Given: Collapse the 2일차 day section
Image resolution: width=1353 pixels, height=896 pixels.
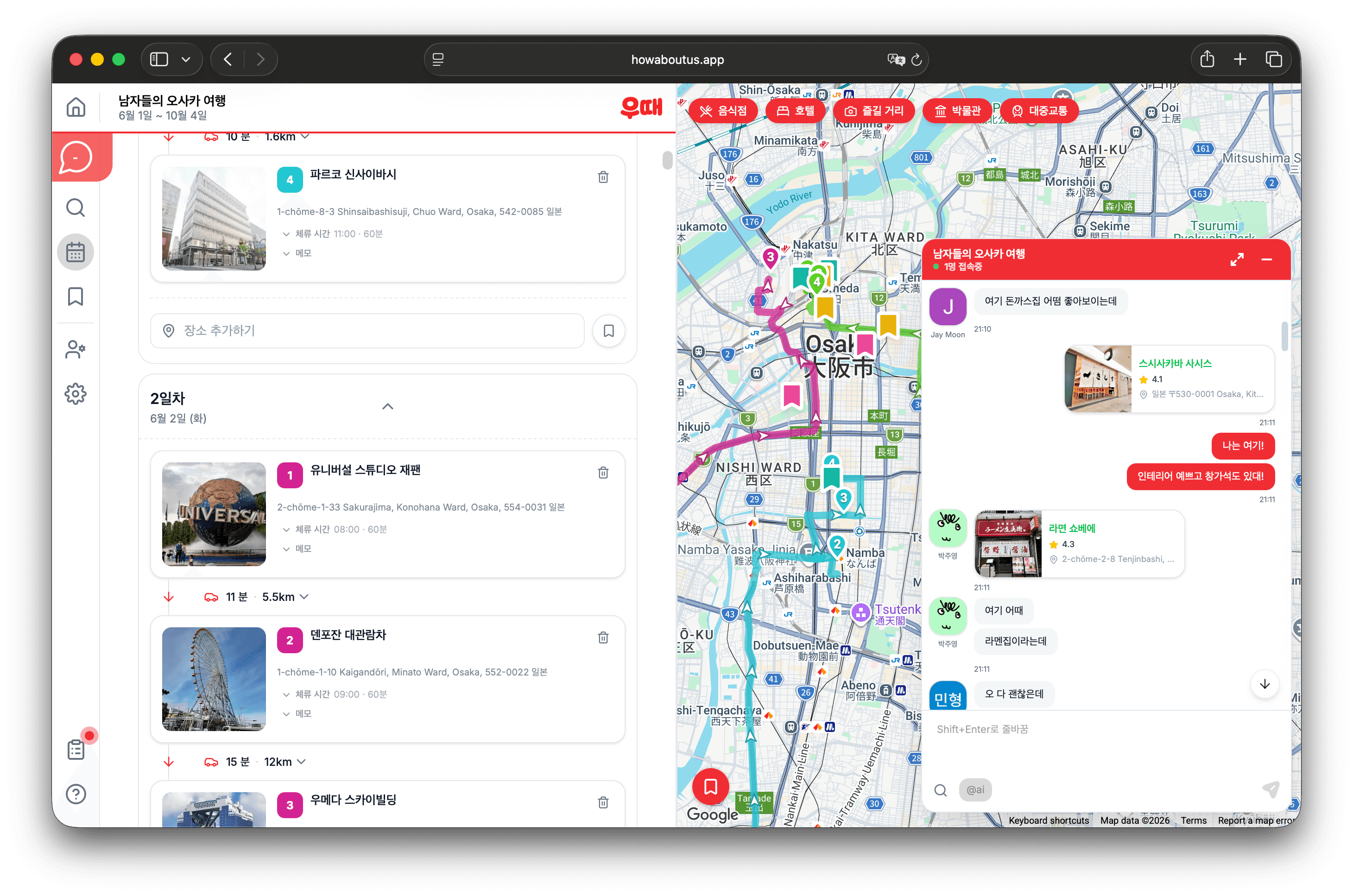Looking at the screenshot, I should pyautogui.click(x=388, y=407).
